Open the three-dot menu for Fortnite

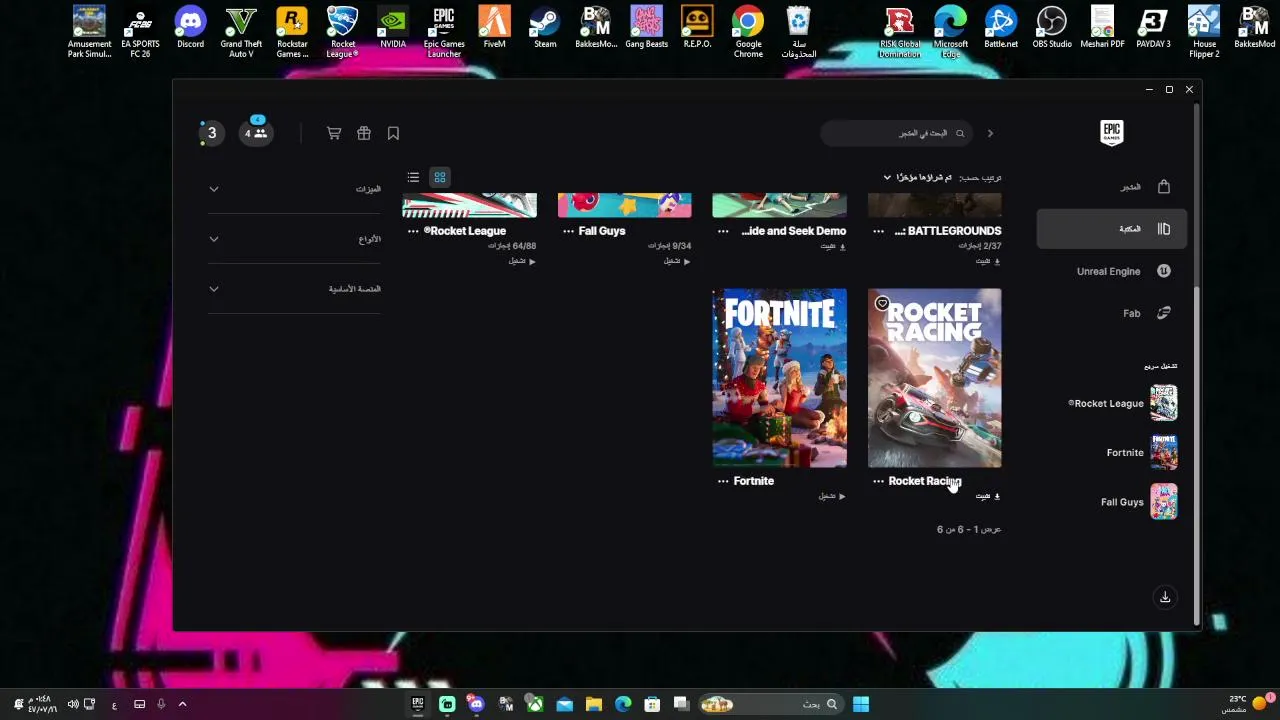coord(723,481)
